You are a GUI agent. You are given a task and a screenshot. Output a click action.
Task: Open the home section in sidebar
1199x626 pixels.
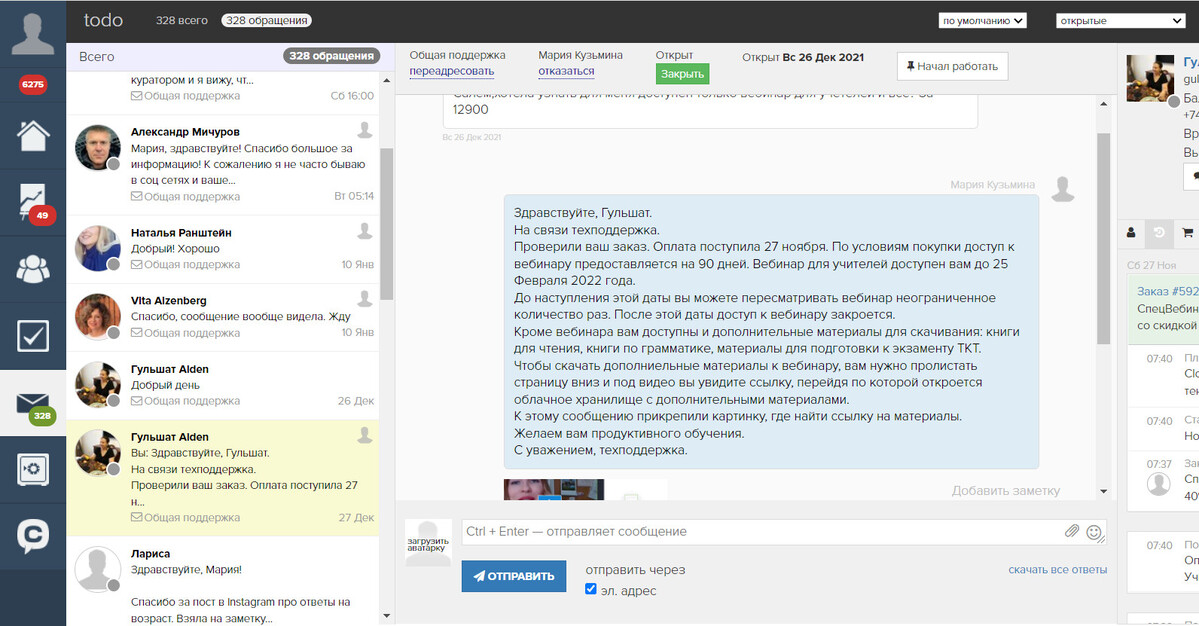click(x=33, y=135)
